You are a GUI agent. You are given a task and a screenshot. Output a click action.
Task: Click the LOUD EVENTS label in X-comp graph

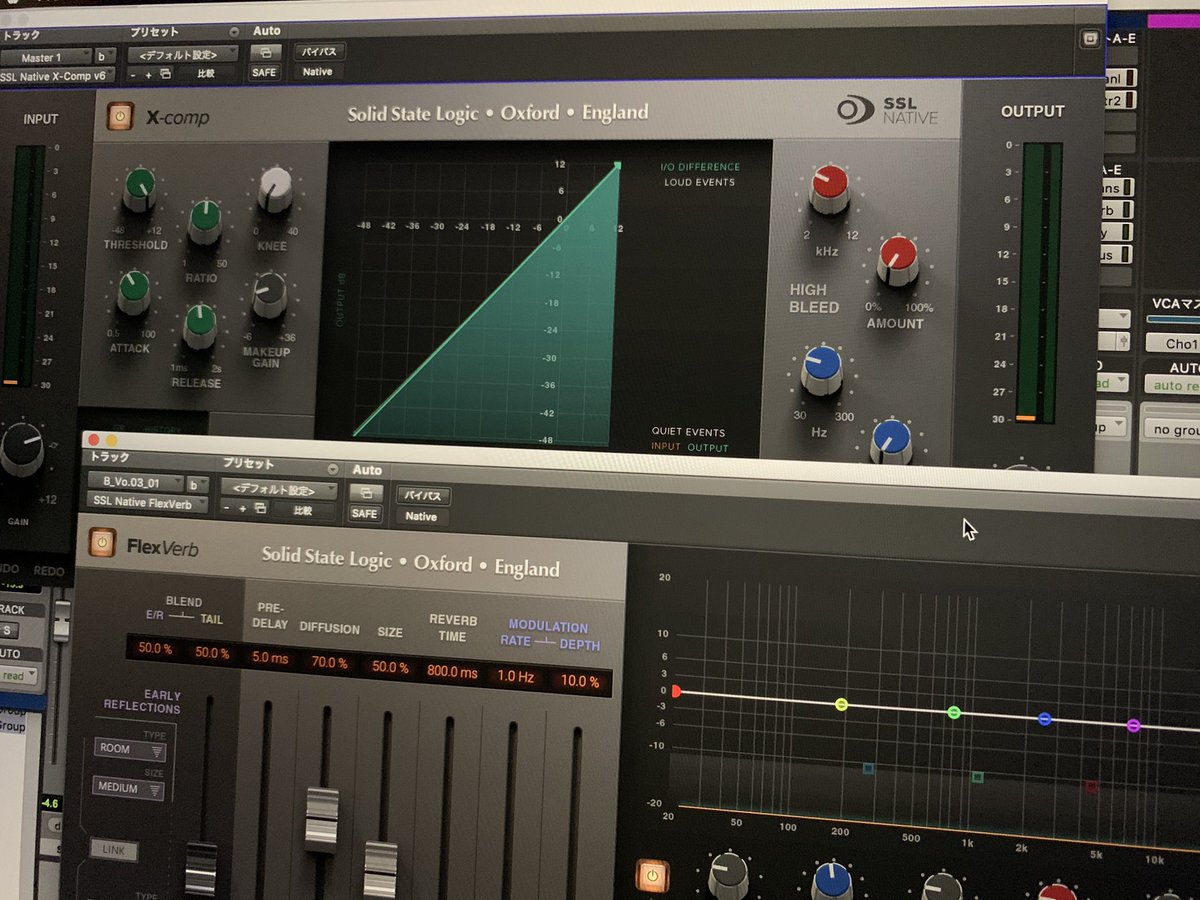click(x=700, y=183)
